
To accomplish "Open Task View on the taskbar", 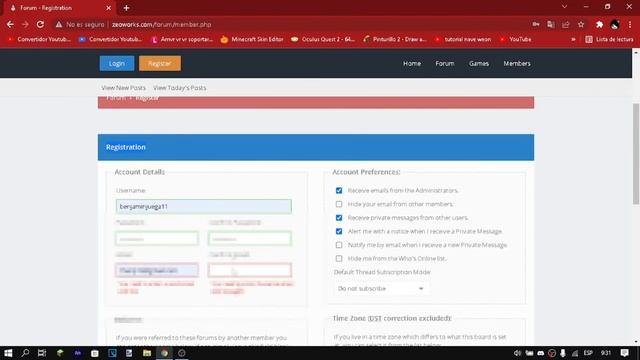I will click(42, 353).
